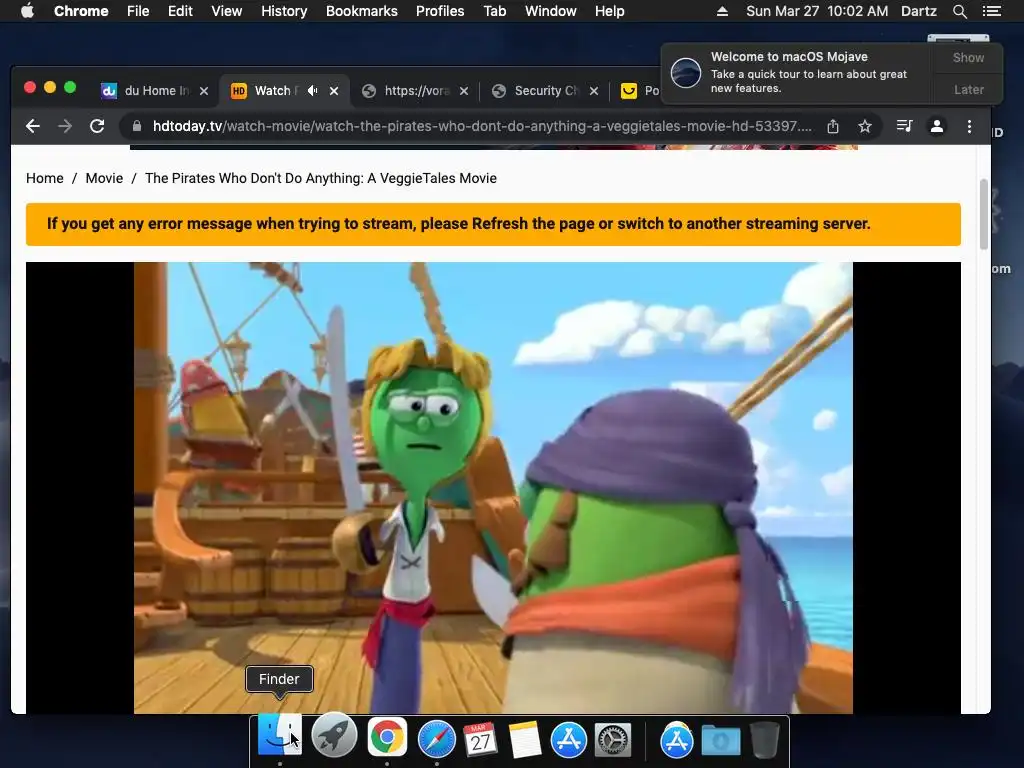The image size is (1024, 768).
Task: Open the Movie breadcrumb link
Action: tap(104, 178)
